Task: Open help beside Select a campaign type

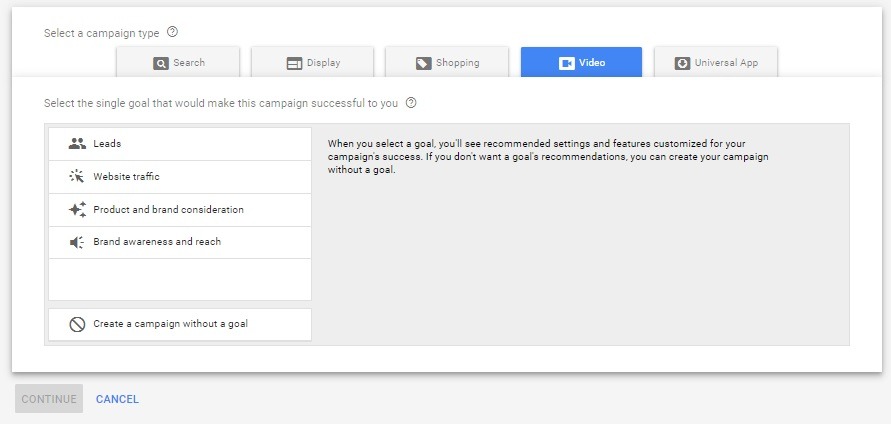Action: (x=173, y=32)
